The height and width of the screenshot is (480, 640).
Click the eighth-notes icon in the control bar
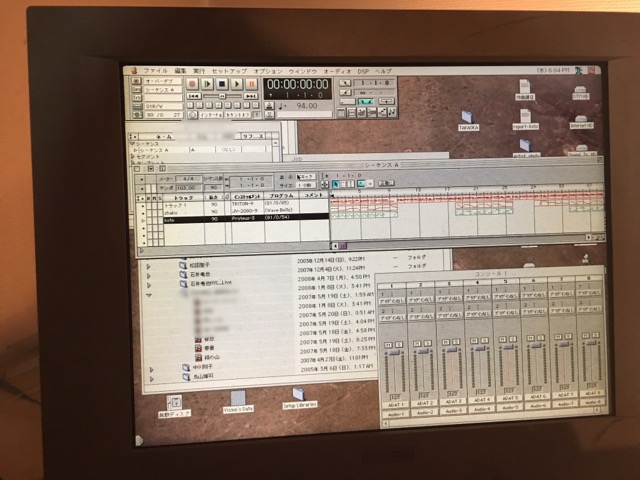tap(391, 112)
